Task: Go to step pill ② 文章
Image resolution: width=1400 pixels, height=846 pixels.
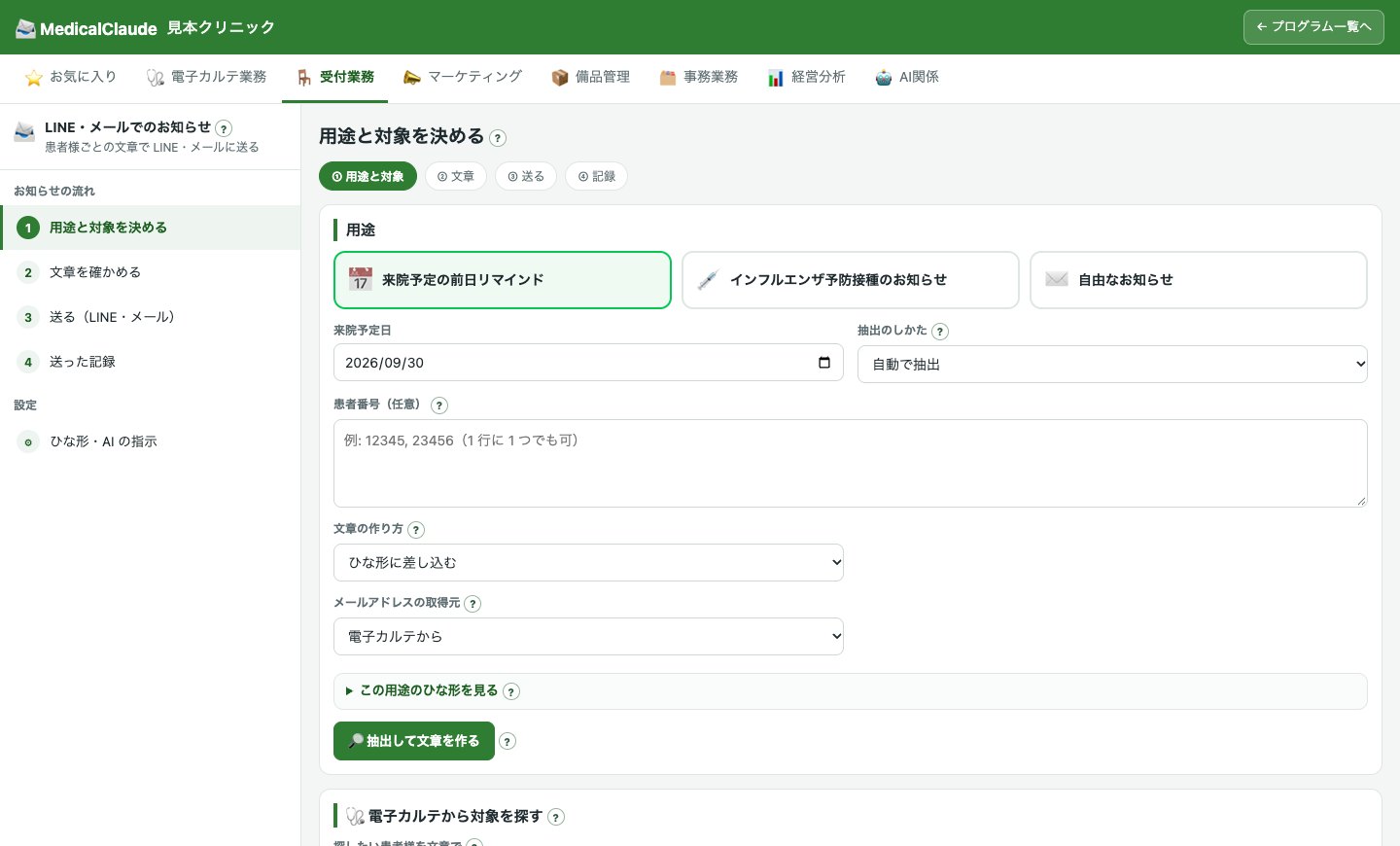Action: point(456,177)
